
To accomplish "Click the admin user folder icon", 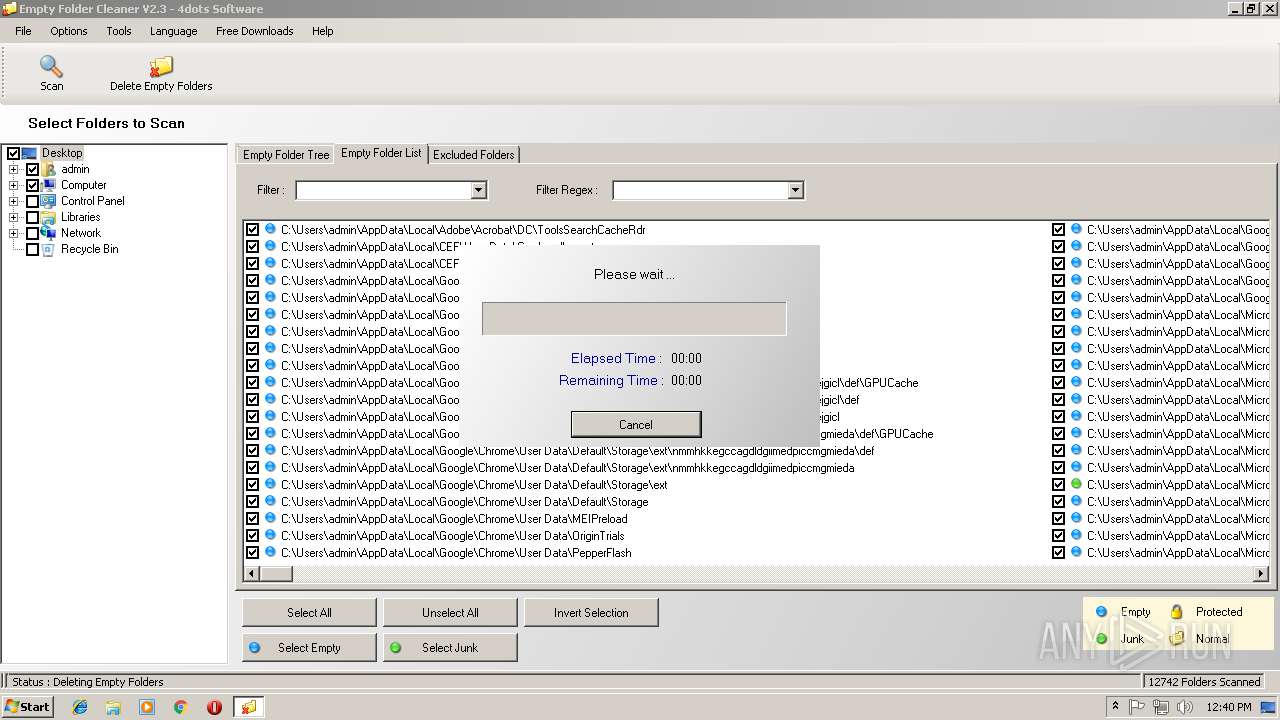I will pos(49,169).
